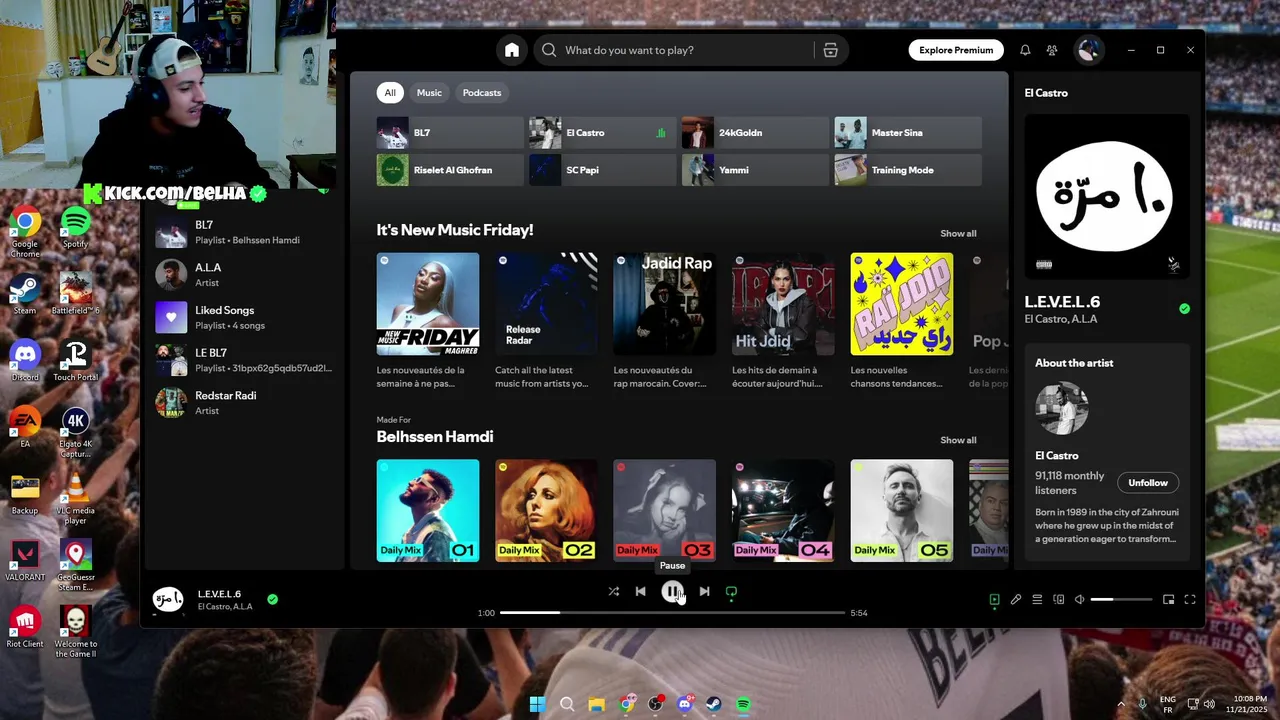Image resolution: width=1280 pixels, height=720 pixels.
Task: Click the search field What do you want to play
Action: point(688,50)
